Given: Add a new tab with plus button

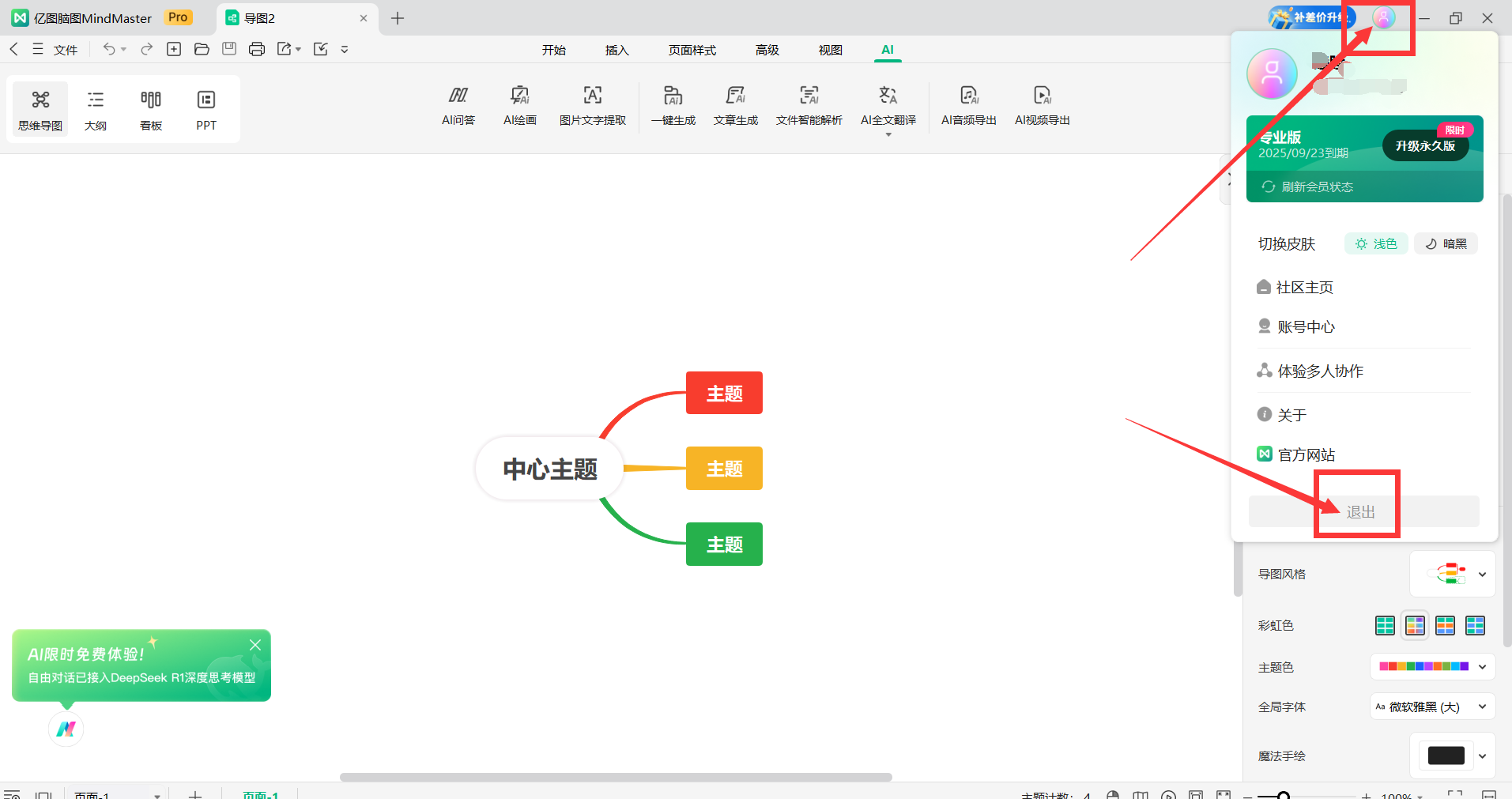Looking at the screenshot, I should [x=398, y=18].
